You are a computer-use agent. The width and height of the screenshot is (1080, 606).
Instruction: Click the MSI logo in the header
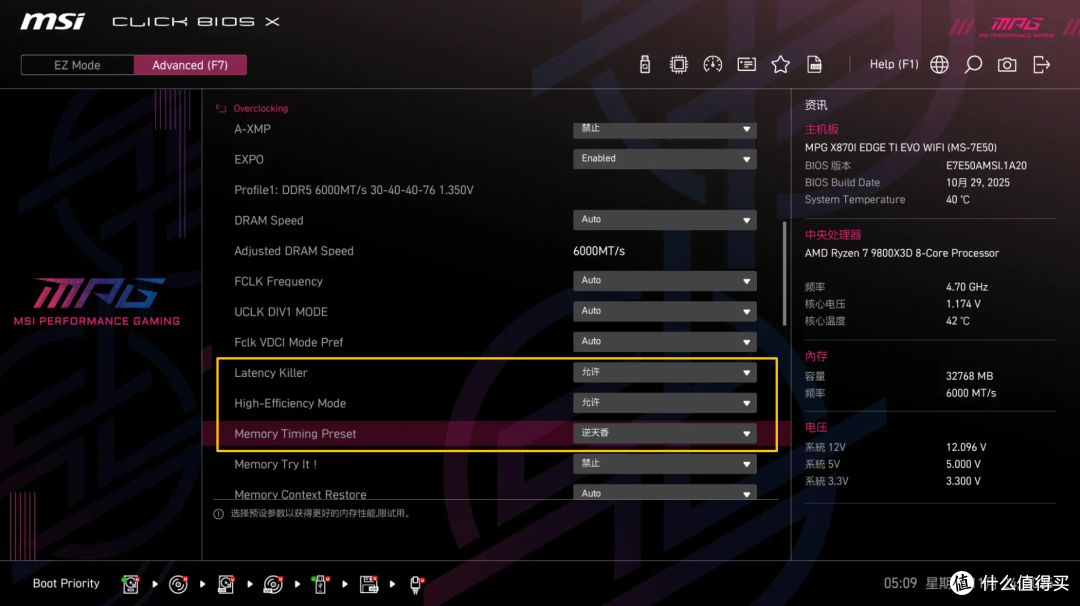point(53,21)
